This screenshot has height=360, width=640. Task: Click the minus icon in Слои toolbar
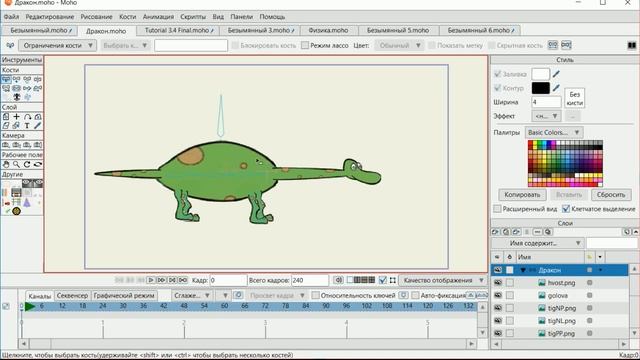(x=538, y=232)
